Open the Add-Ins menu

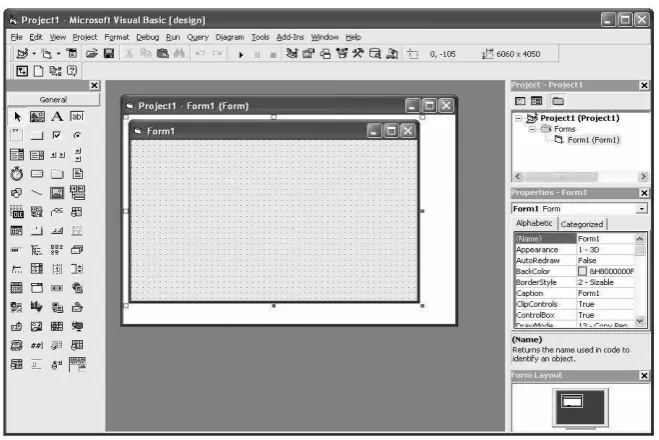290,37
